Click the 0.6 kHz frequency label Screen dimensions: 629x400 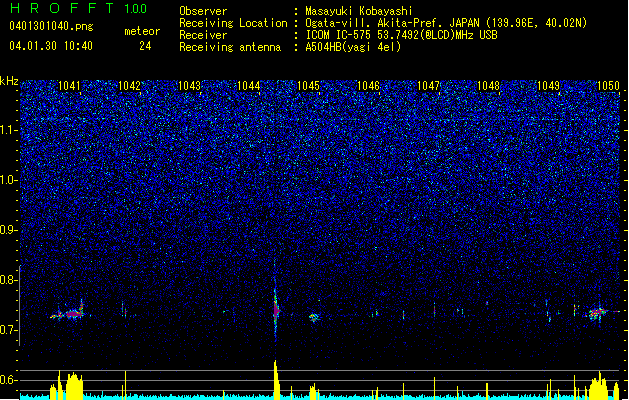point(9,380)
